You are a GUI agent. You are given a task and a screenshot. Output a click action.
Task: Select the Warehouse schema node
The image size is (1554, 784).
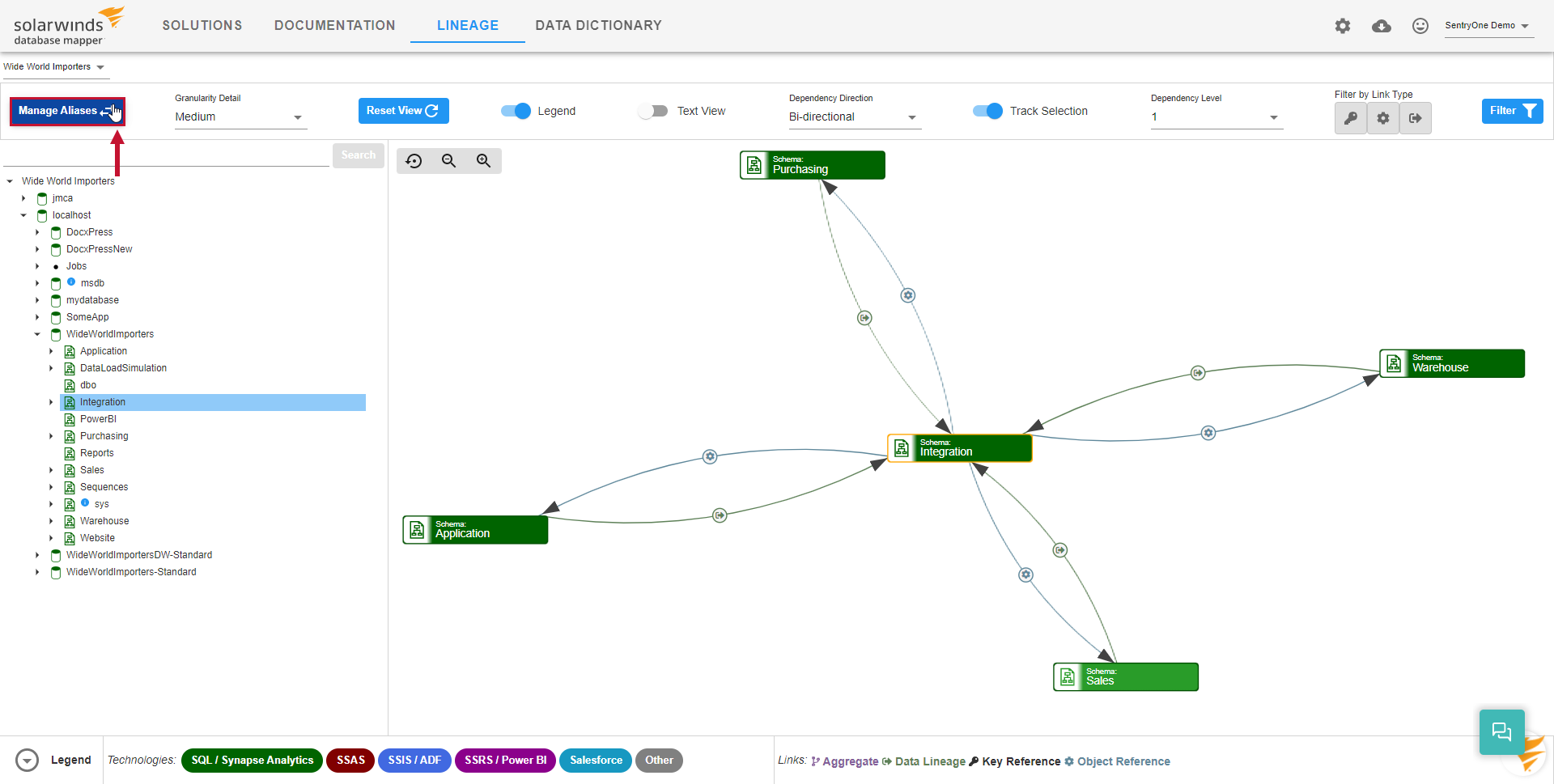[x=1451, y=363]
